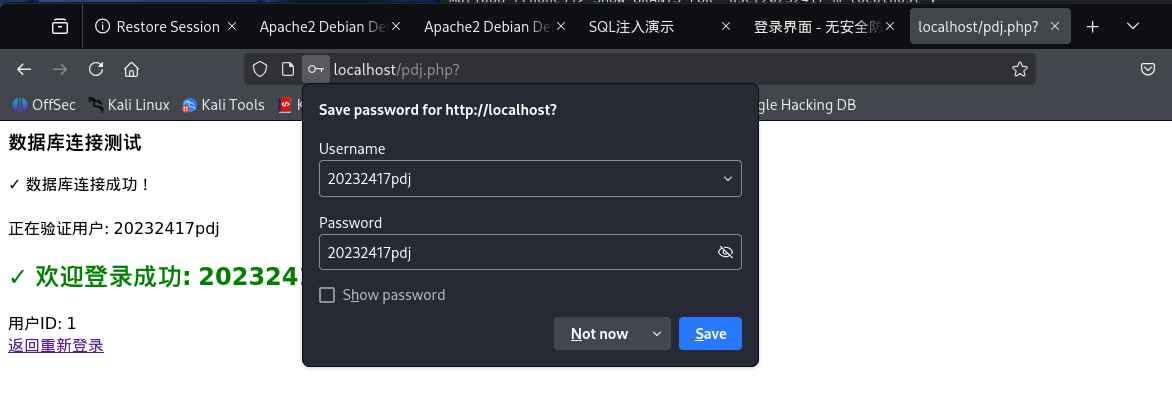The width and height of the screenshot is (1172, 400).
Task: Open the Not now options arrow
Action: tap(657, 334)
